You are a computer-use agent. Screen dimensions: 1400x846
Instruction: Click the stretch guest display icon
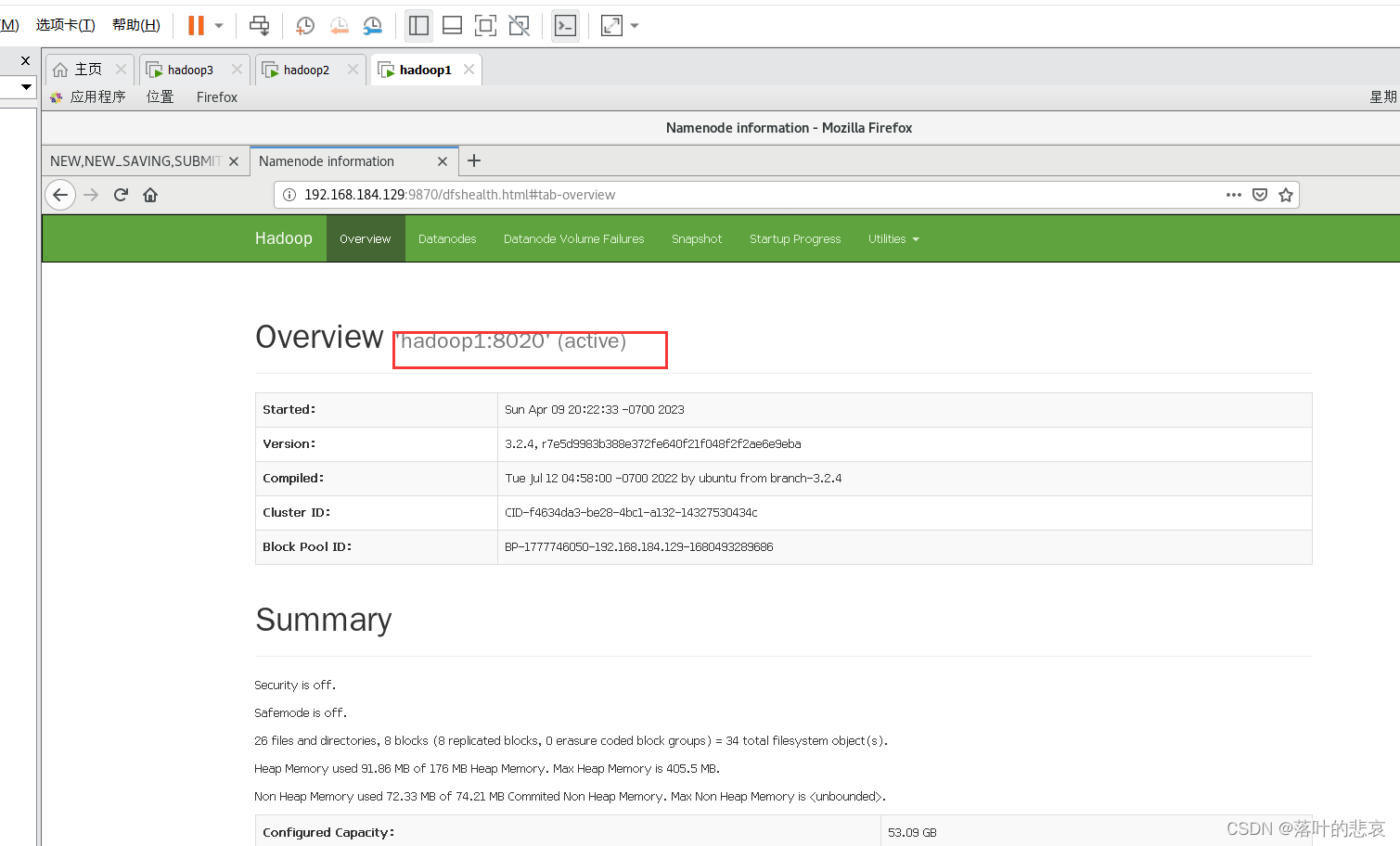point(612,26)
